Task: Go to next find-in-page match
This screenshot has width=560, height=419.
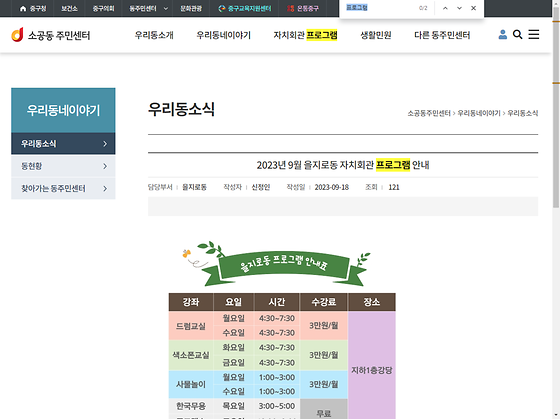Action: point(459,8)
